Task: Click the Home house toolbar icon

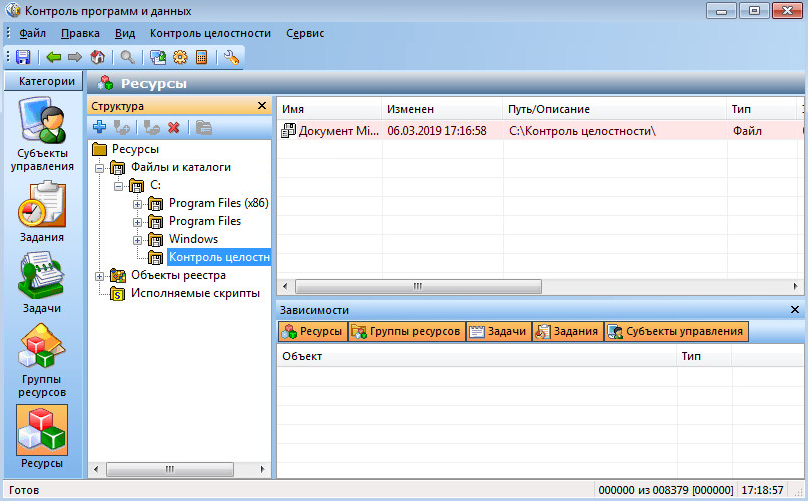Action: 97,57
